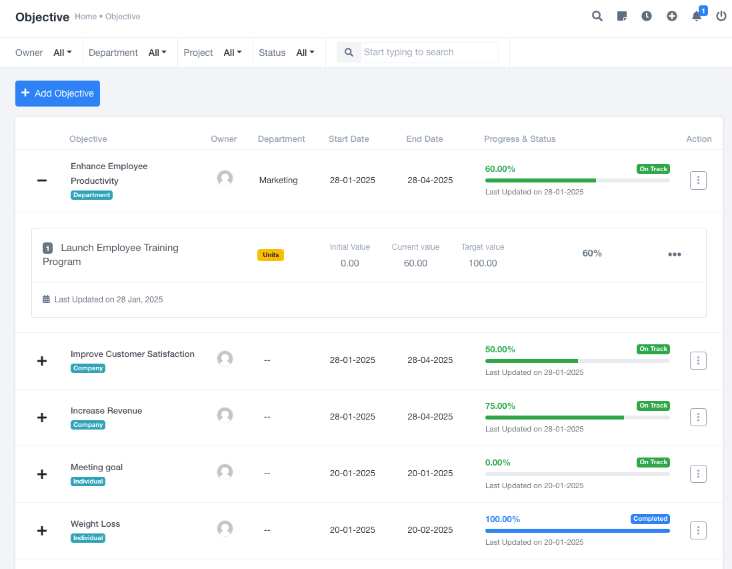Screen dimensions: 732x569
Task: Click the Increase Revenue progress bar
Action: pyautogui.click(x=577, y=417)
